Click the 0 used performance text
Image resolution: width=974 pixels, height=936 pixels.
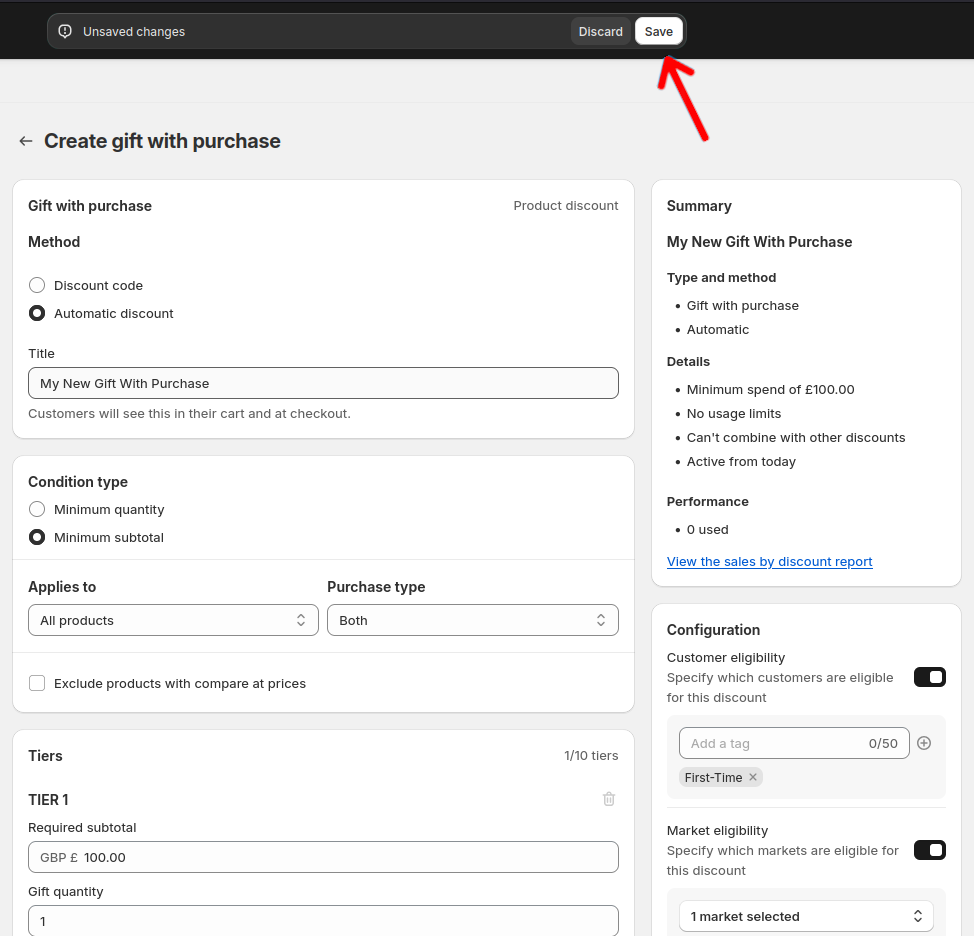coord(708,529)
